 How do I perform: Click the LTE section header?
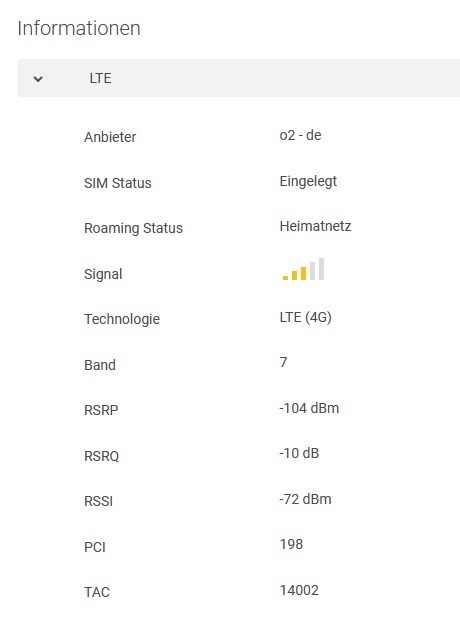(238, 78)
